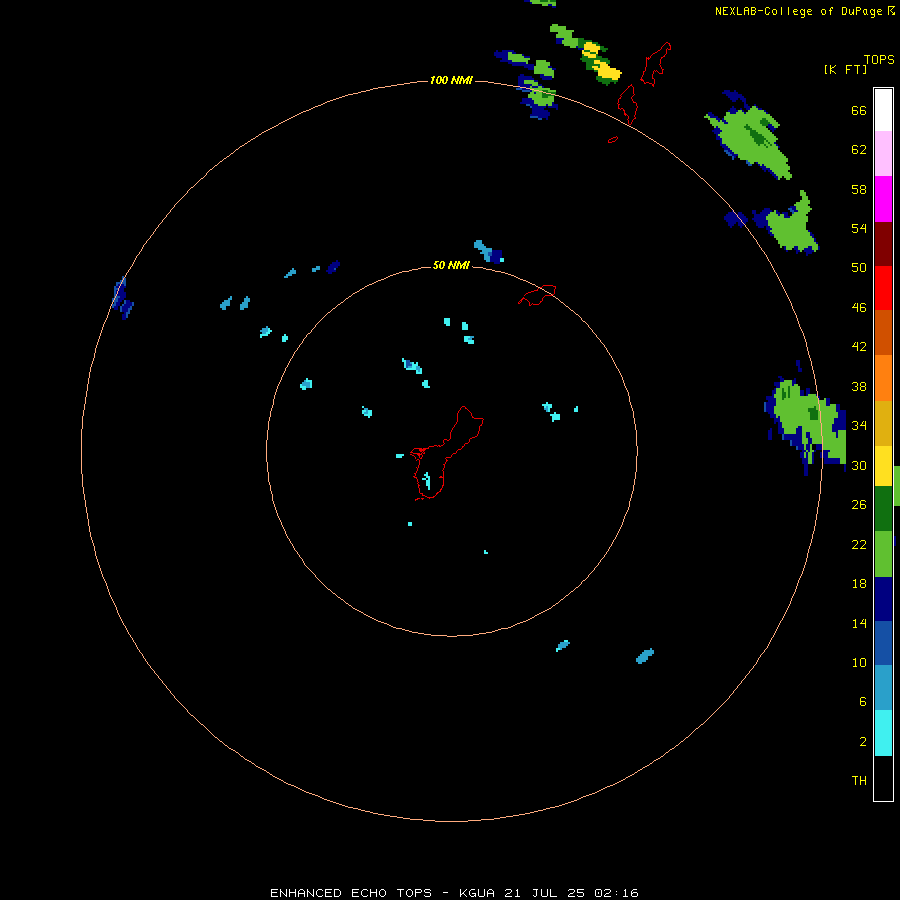Click the 42 legend value
This screenshot has width=900, height=900.
click(859, 347)
